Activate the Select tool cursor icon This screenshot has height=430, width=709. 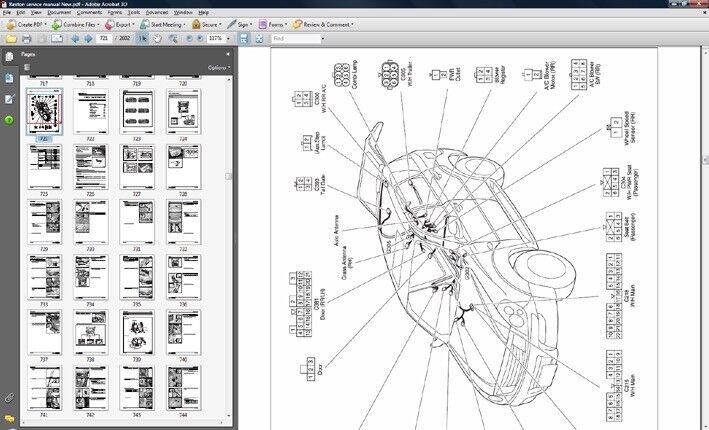(142, 39)
